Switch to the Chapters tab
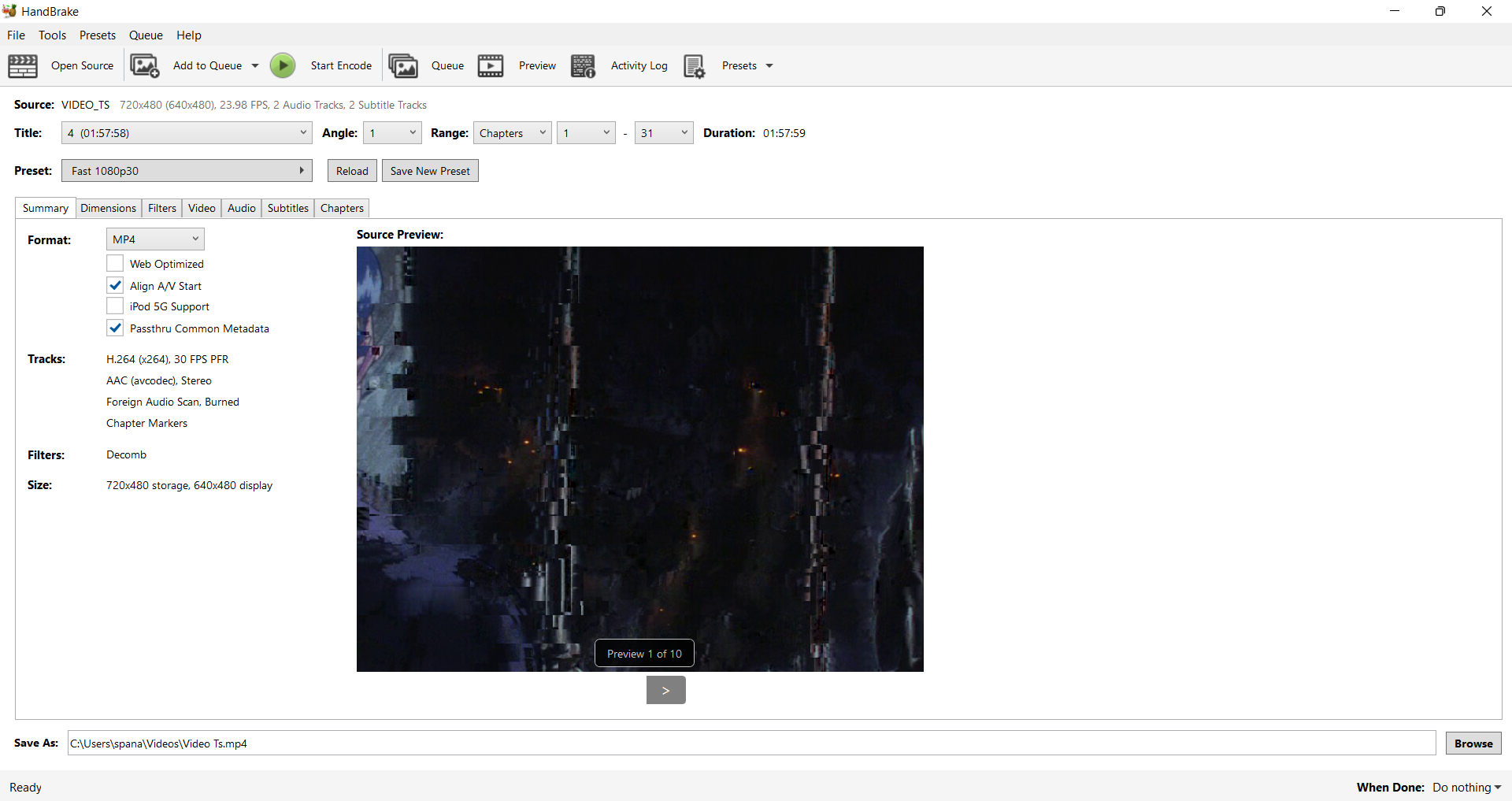Viewport: 1512px width, 801px height. point(342,208)
